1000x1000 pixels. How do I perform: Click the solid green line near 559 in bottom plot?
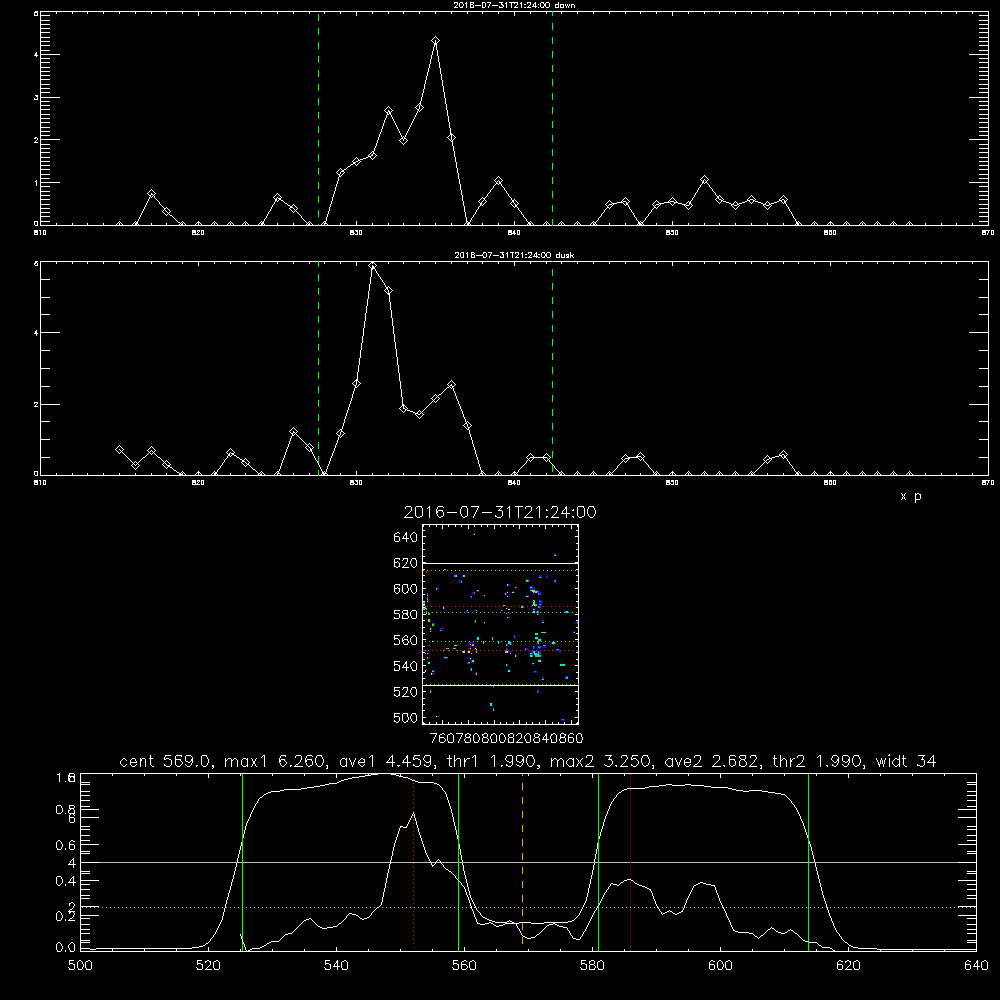pyautogui.click(x=459, y=861)
